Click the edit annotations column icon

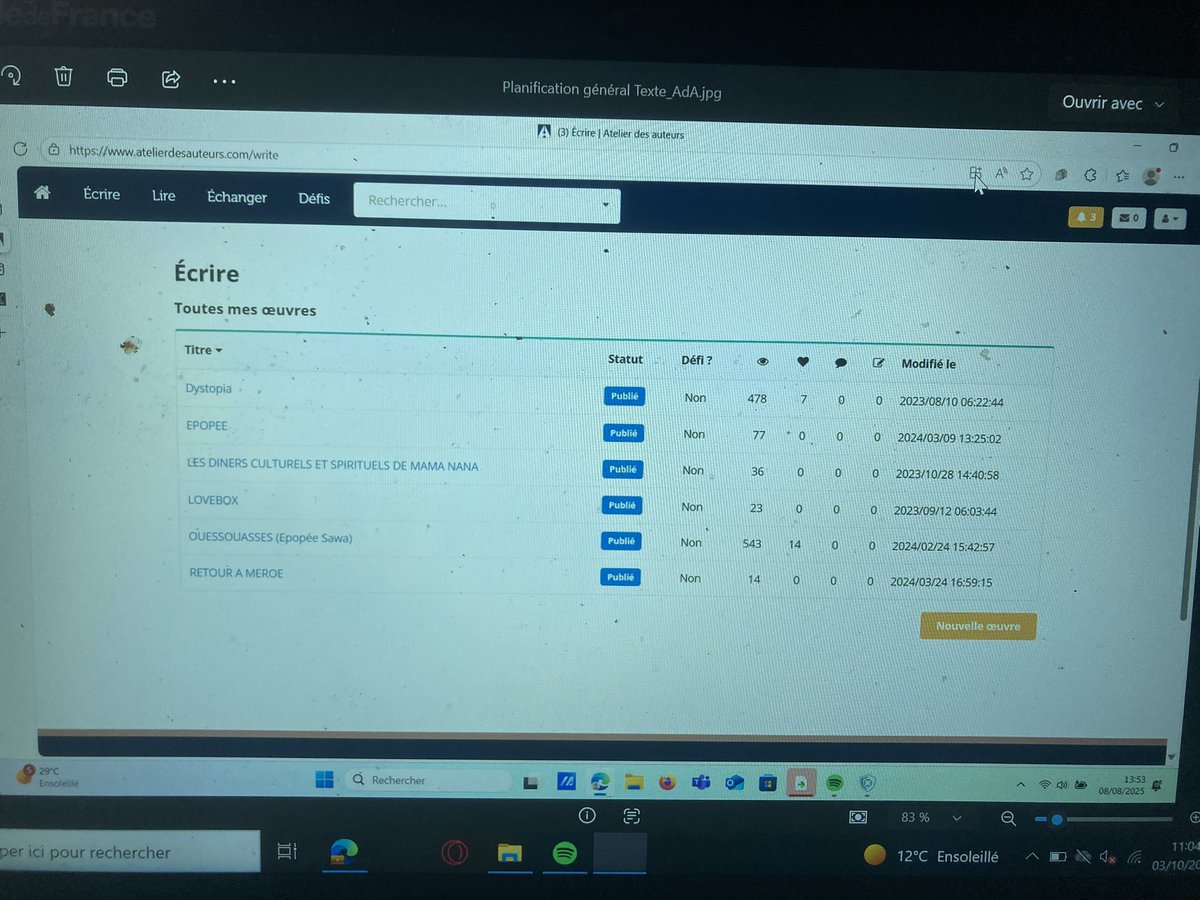click(878, 363)
